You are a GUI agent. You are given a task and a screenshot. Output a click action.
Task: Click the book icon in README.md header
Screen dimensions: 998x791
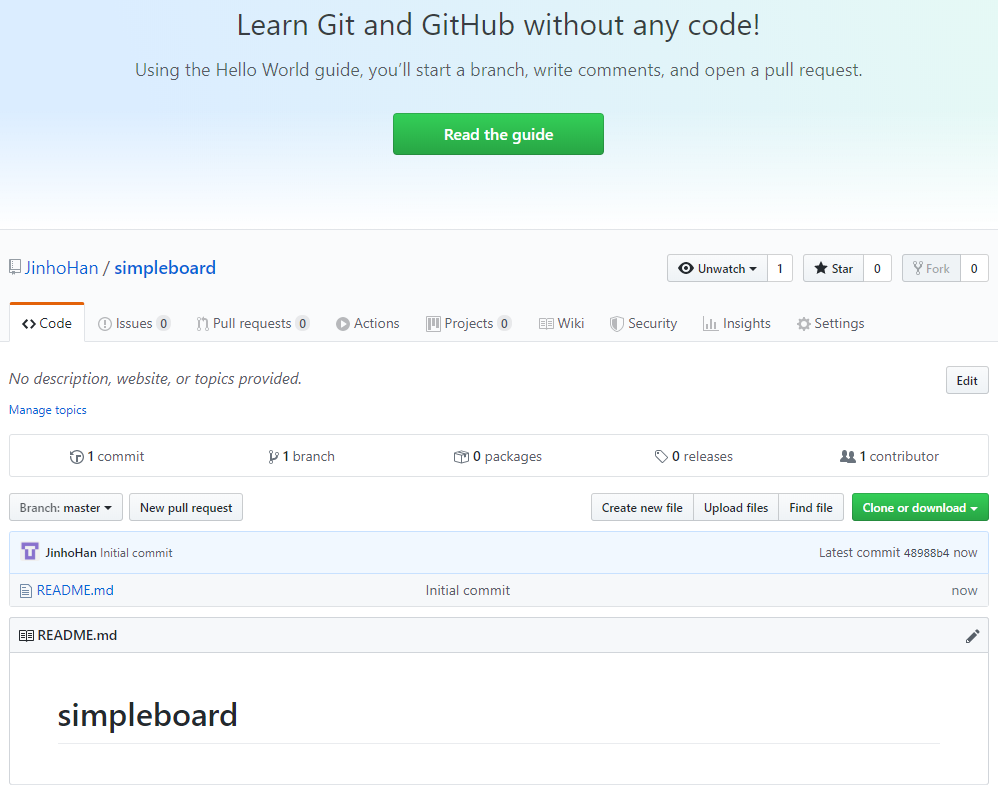[26, 635]
